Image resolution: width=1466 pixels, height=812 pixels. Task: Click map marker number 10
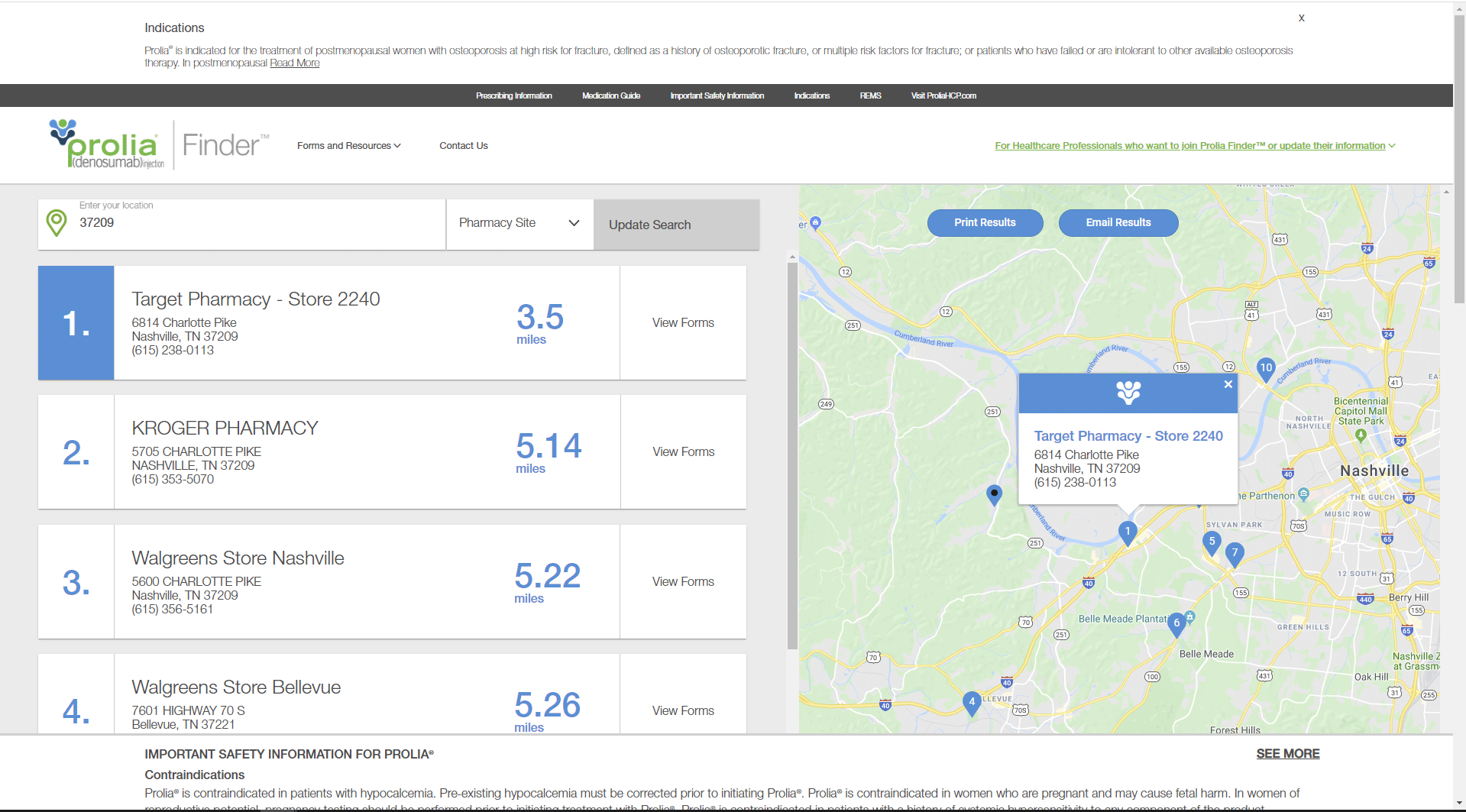[1266, 369]
